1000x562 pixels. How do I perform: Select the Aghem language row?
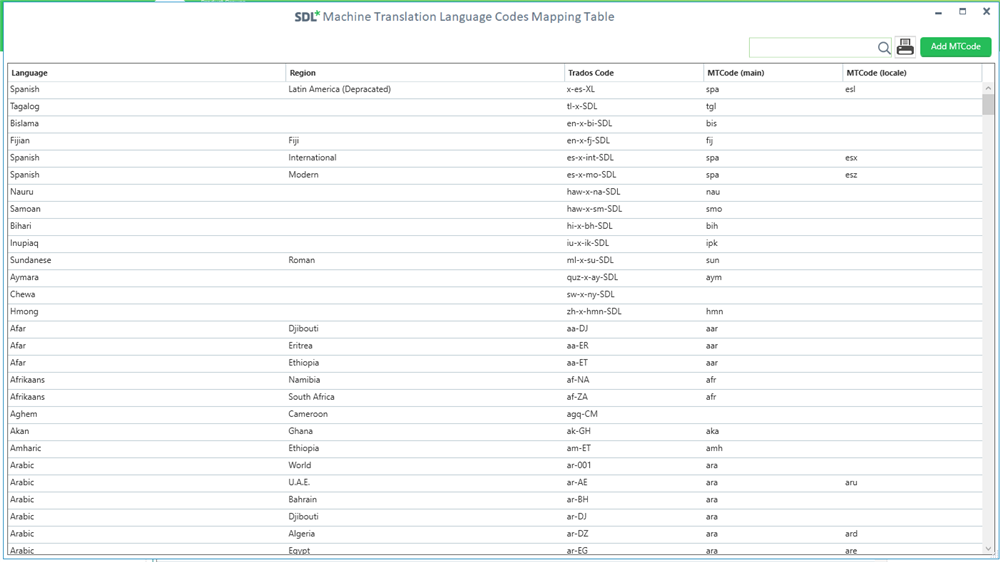tap(495, 414)
